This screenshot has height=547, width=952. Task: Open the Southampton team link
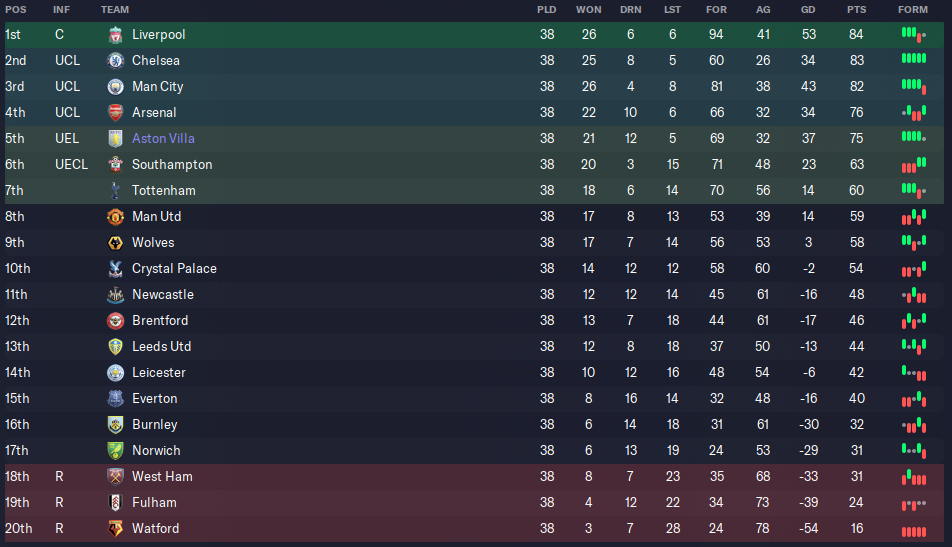pos(172,165)
